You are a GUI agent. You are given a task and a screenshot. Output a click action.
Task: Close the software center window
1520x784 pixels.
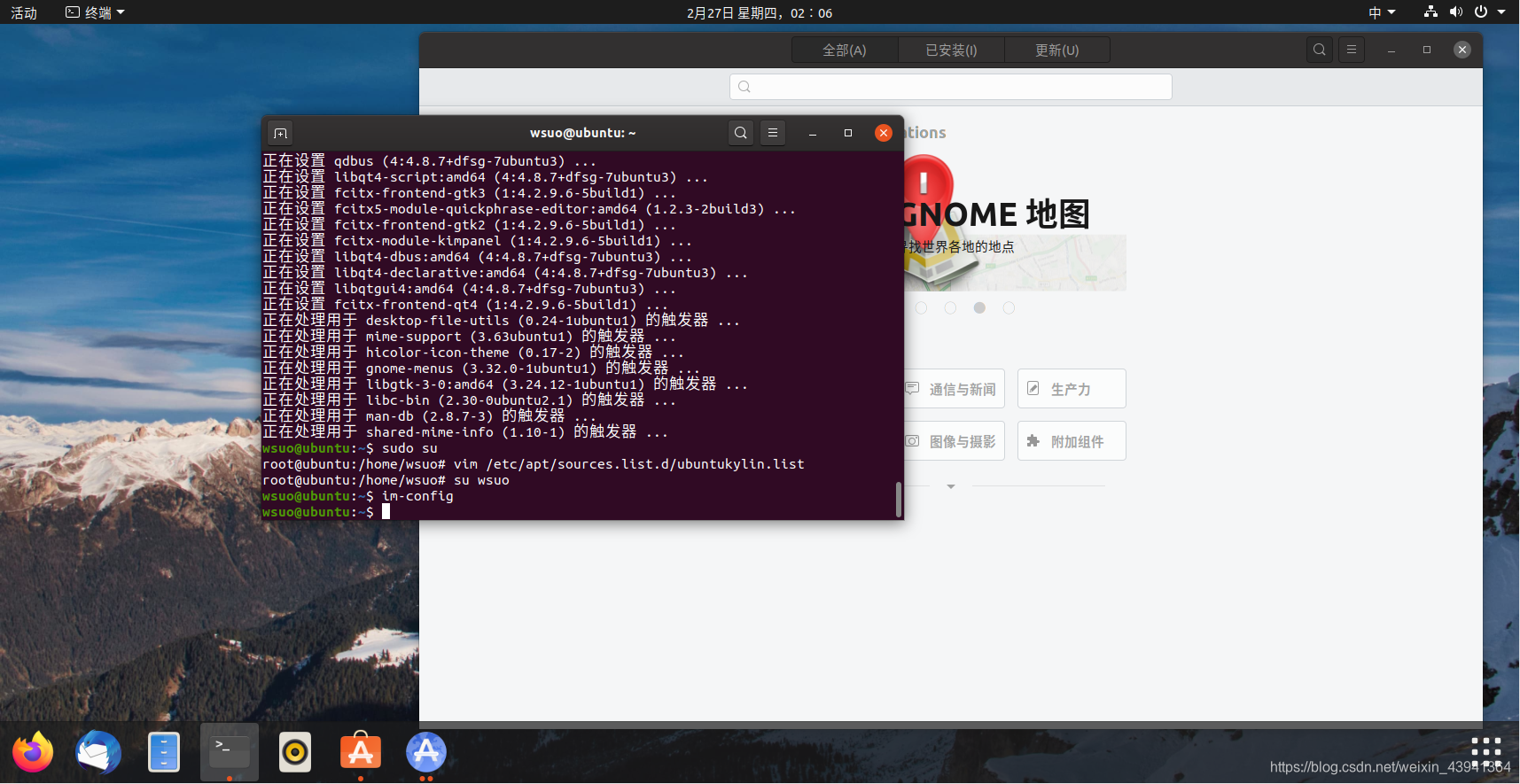[x=1462, y=50]
